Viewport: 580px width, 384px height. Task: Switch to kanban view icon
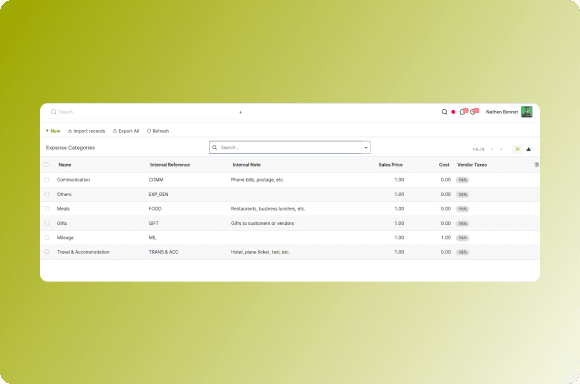pos(529,149)
